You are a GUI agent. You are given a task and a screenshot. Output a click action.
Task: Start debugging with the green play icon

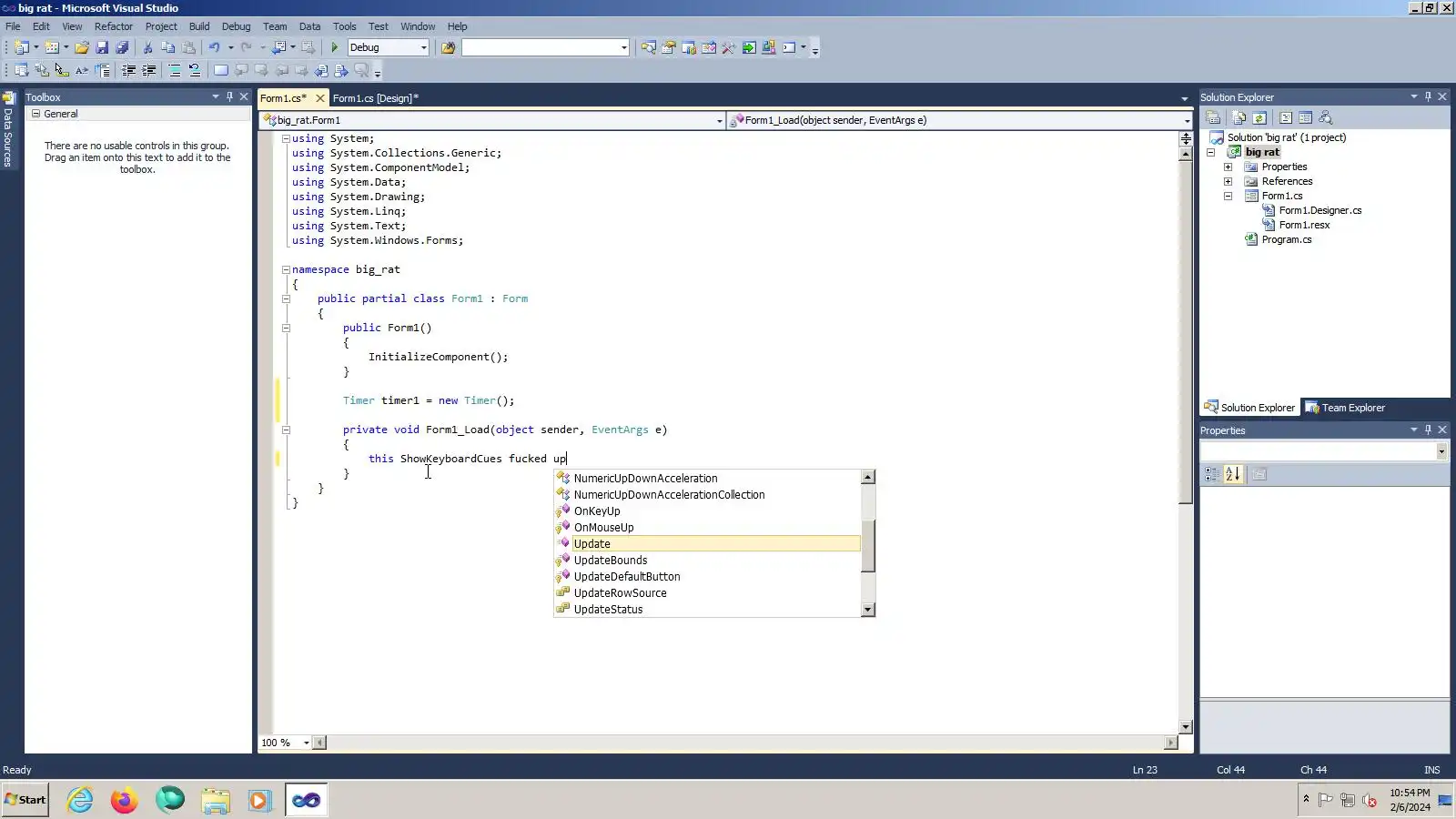(334, 47)
